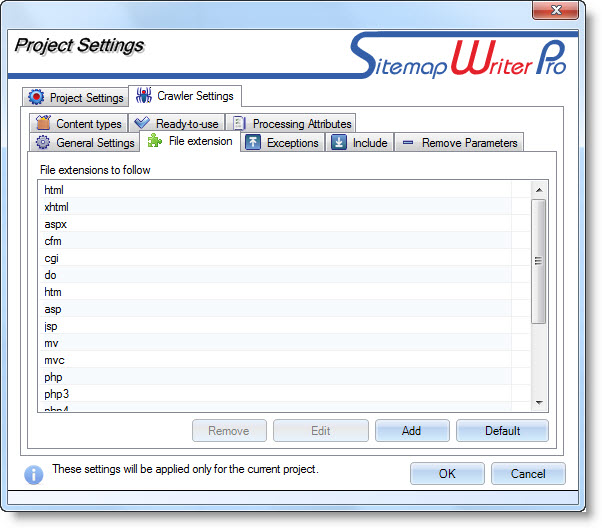Click the extensions list scrollbar thumb
This screenshot has height=528, width=602.
(539, 261)
